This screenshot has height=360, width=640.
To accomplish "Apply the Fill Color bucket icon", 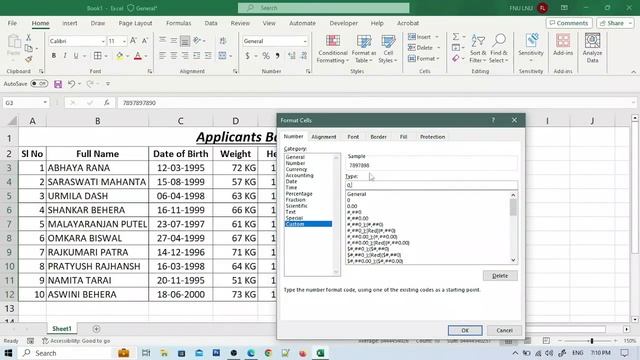I will point(119,56).
